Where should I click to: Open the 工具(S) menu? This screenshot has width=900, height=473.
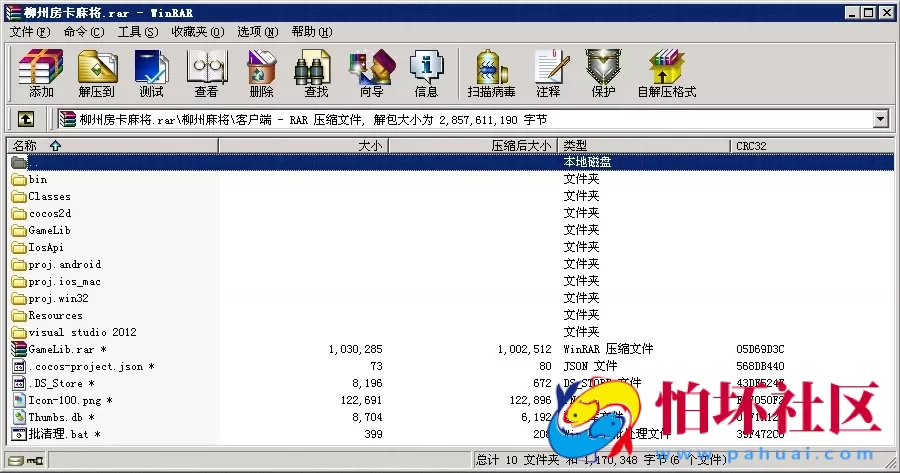(x=138, y=32)
